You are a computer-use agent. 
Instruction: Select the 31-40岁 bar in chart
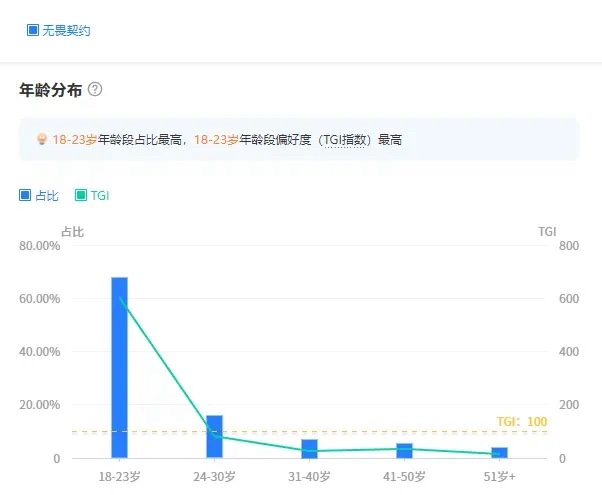pos(309,449)
